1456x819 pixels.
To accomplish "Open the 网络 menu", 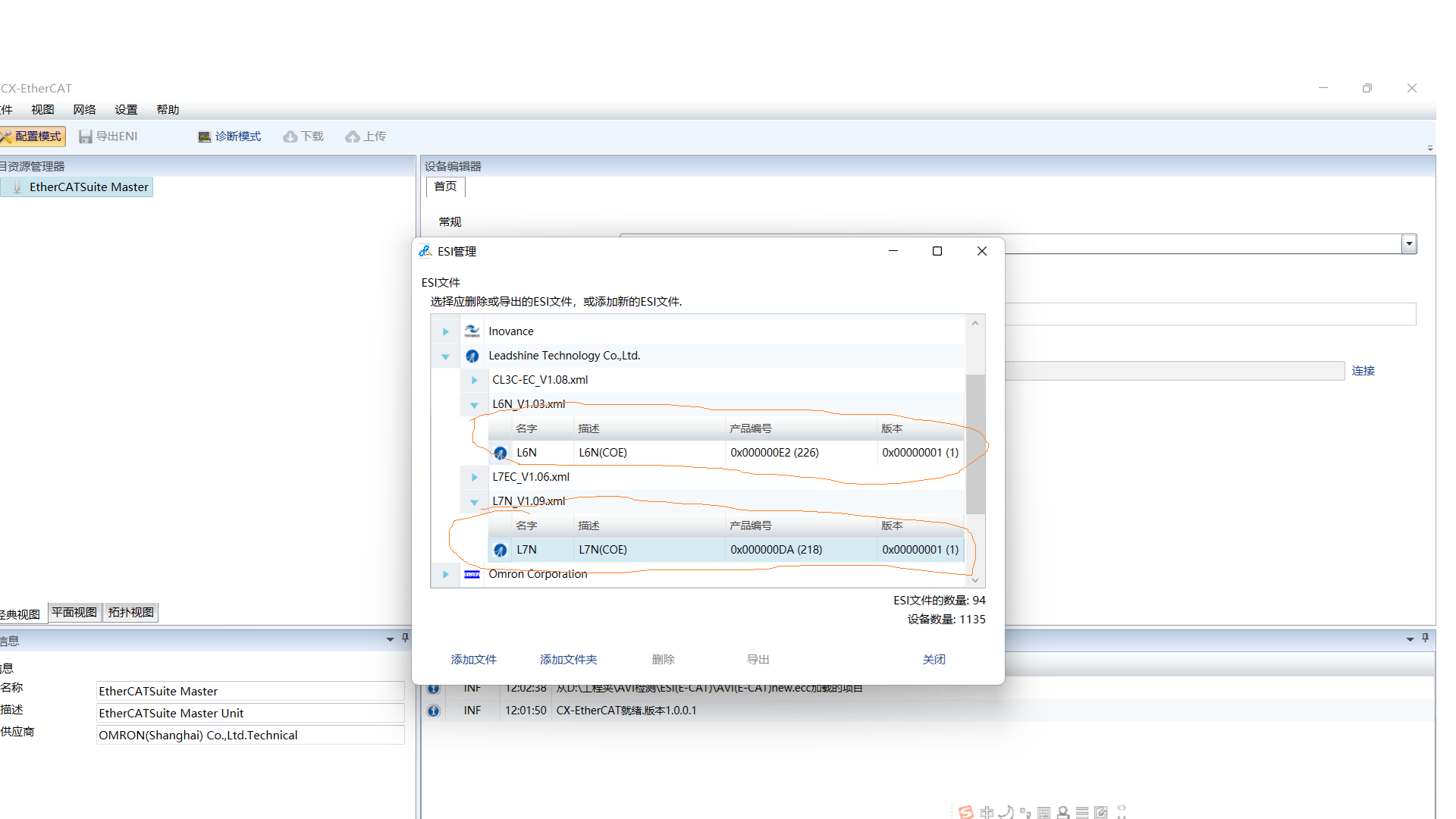I will [84, 110].
